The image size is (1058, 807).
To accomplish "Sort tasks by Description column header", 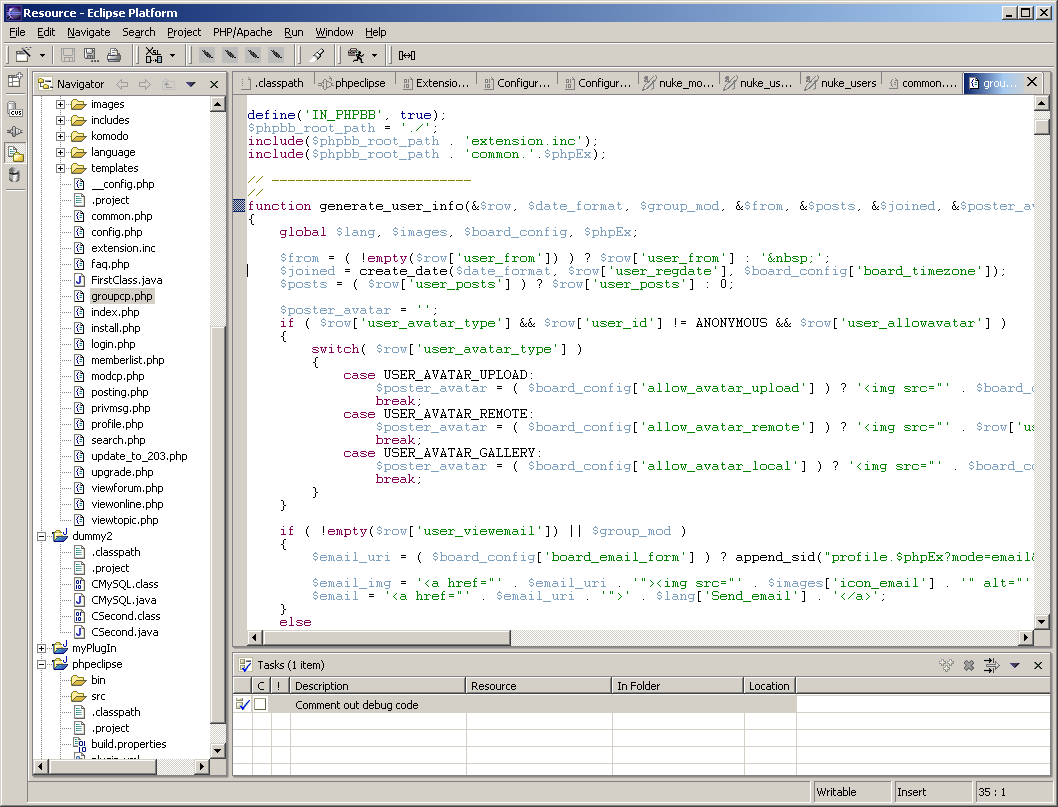I will point(378,686).
